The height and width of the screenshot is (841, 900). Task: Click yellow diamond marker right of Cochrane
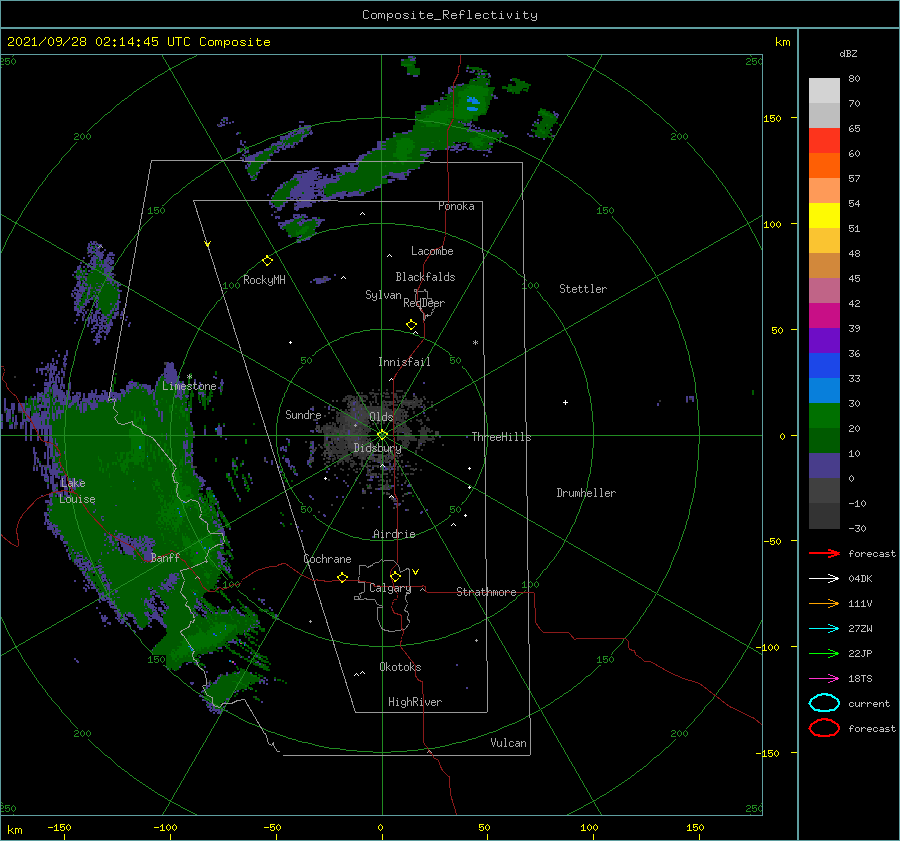[x=342, y=577]
